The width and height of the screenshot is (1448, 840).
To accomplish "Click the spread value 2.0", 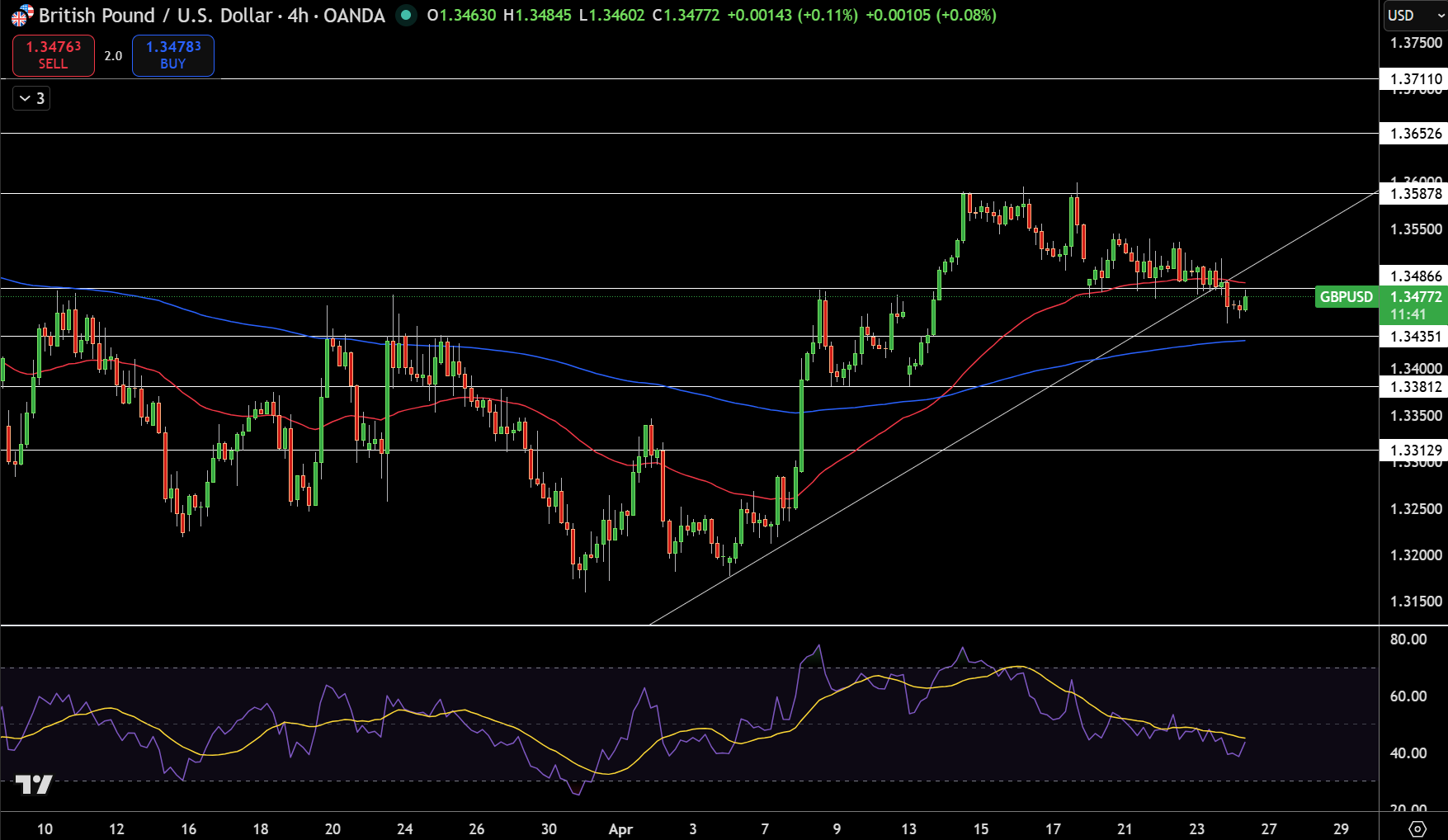I will click(113, 56).
